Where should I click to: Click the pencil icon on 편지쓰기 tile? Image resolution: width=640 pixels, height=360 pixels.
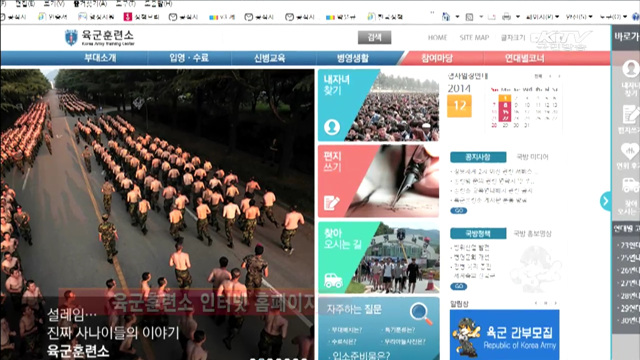coord(331,202)
